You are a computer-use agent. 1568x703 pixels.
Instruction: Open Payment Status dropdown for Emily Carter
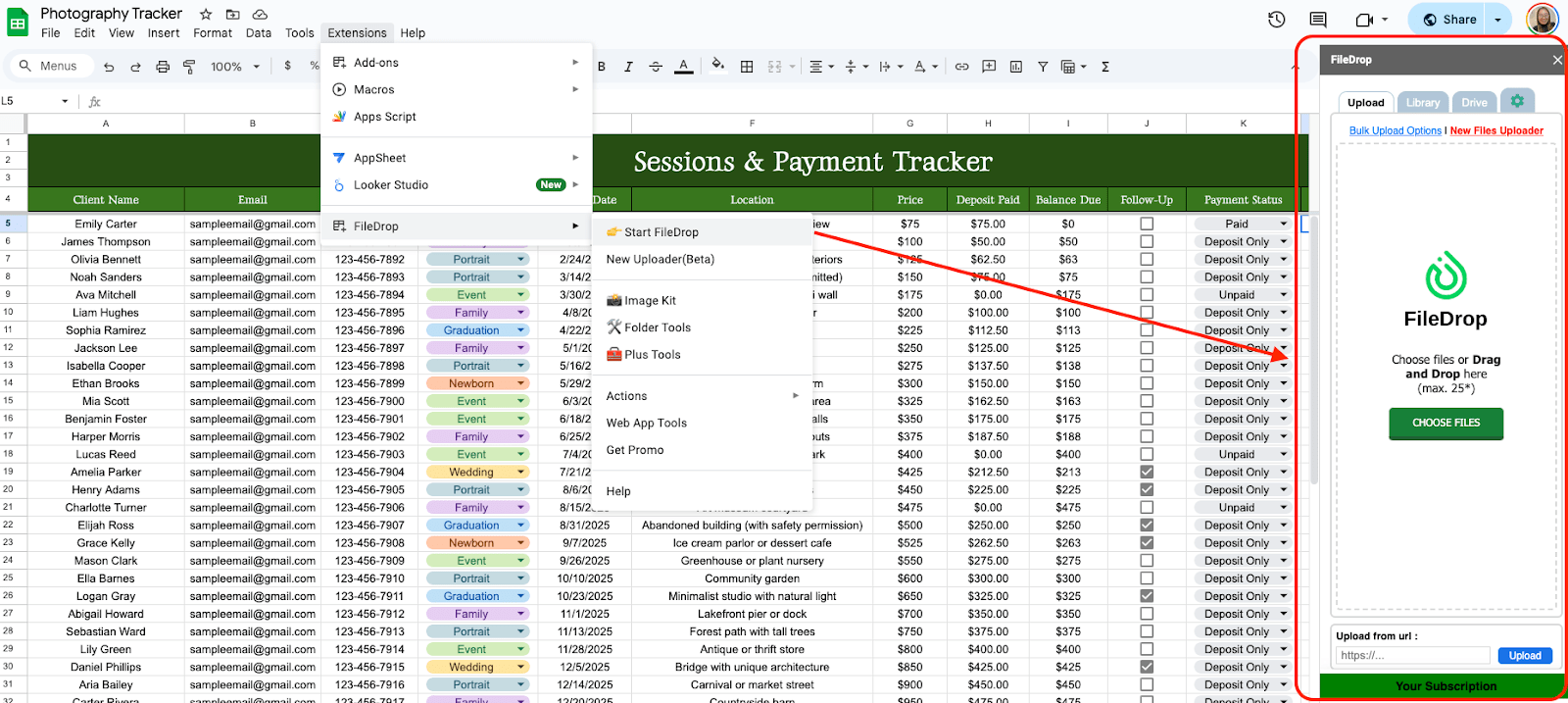1284,224
